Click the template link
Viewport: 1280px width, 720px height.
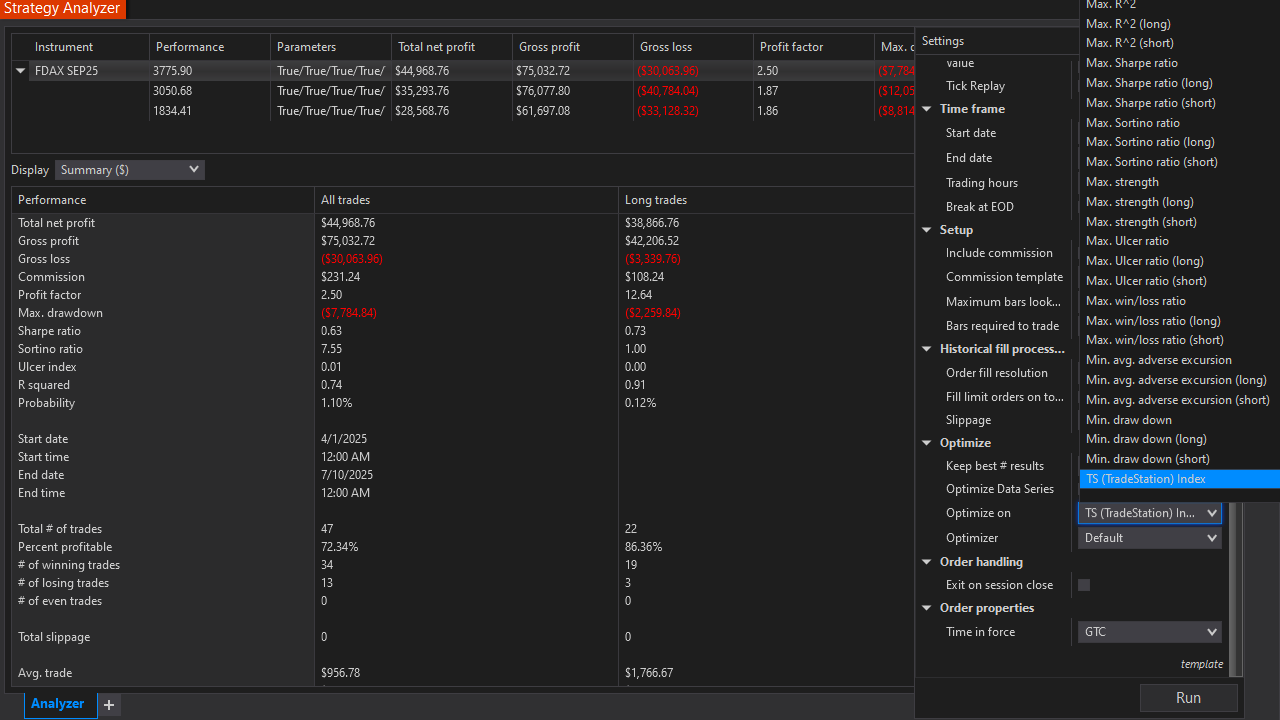coord(1201,663)
